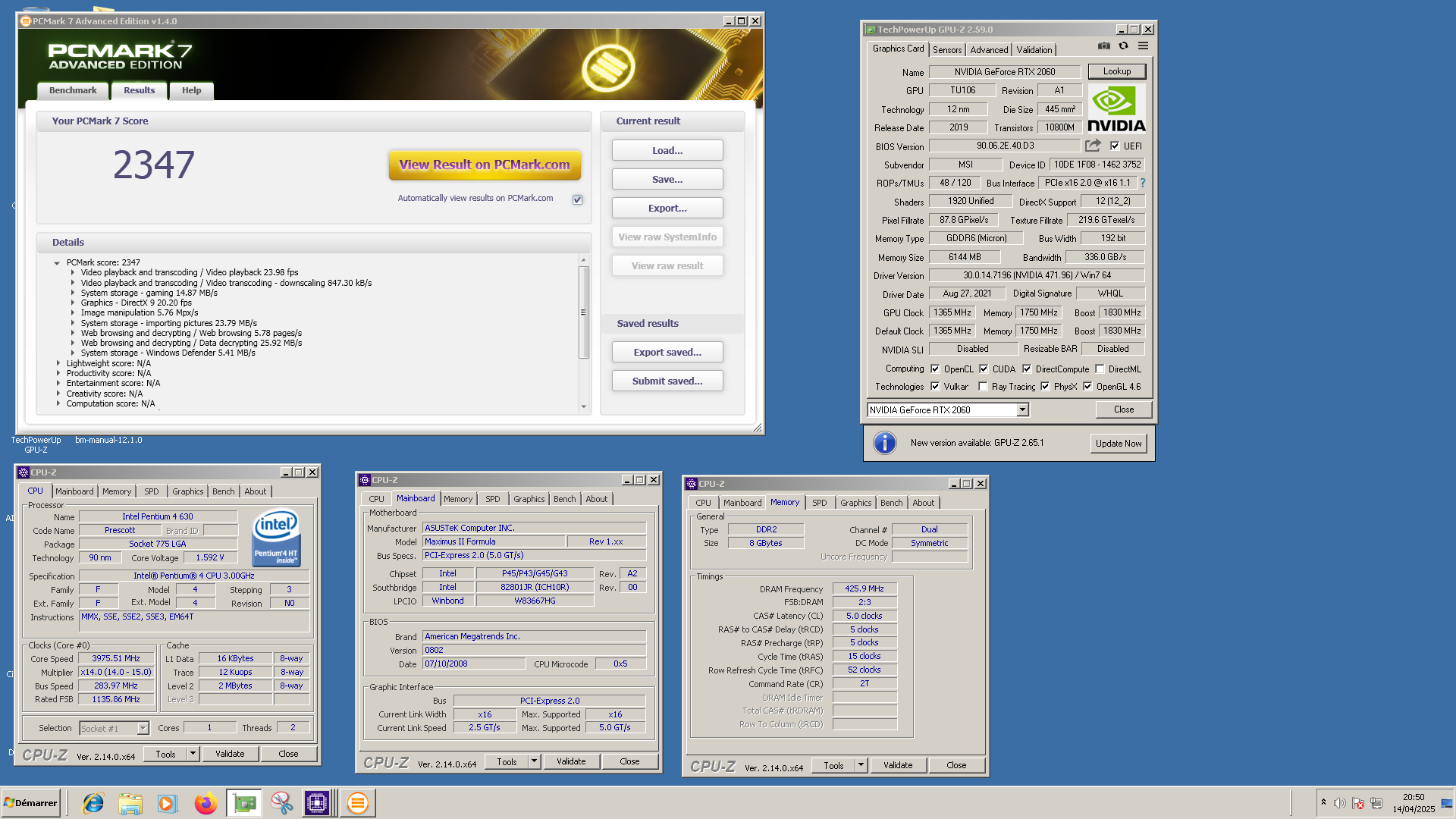Switch to the Benchmark tab in PCMark 7
This screenshot has height=819, width=1456.
73,90
